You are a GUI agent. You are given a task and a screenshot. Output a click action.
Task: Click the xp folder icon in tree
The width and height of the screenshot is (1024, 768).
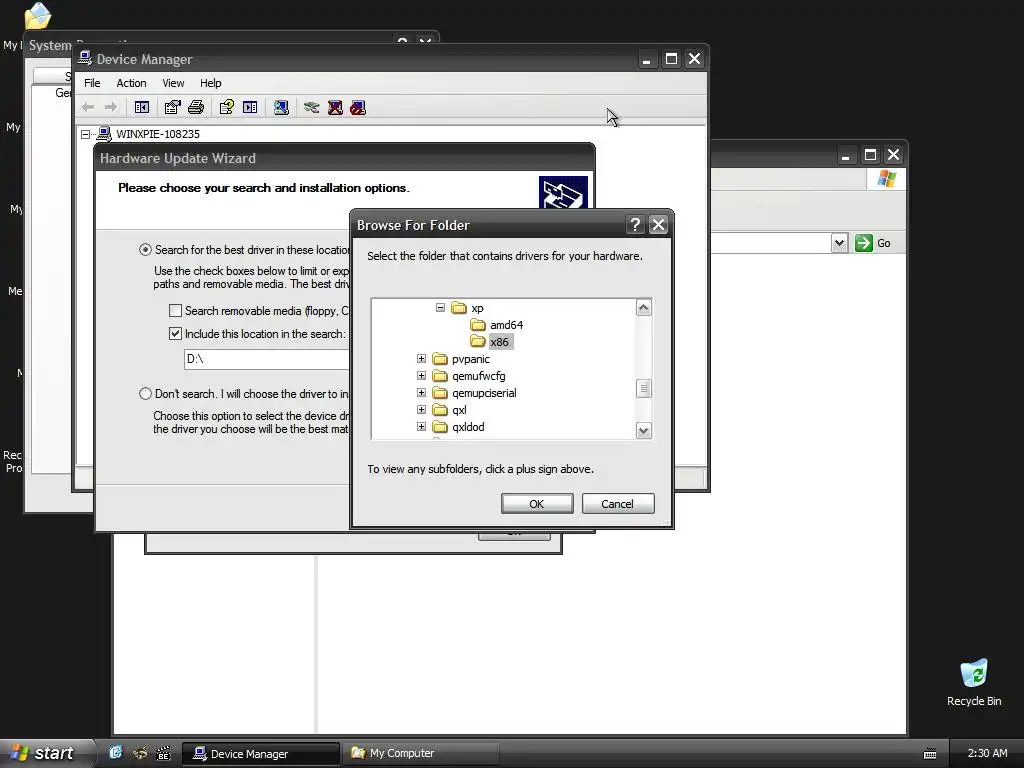click(x=459, y=308)
